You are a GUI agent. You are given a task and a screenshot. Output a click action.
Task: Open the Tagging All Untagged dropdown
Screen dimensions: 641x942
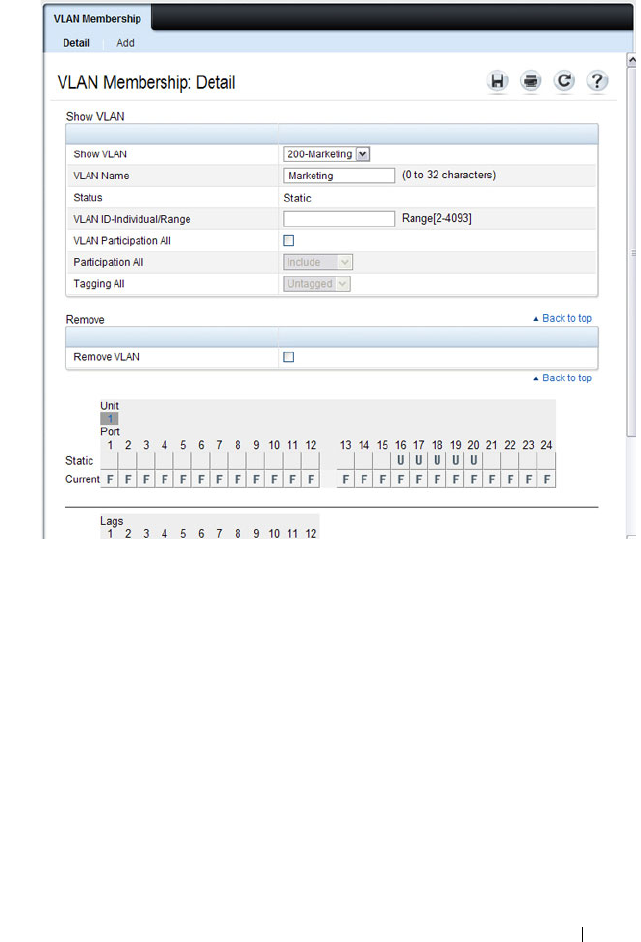[x=317, y=284]
